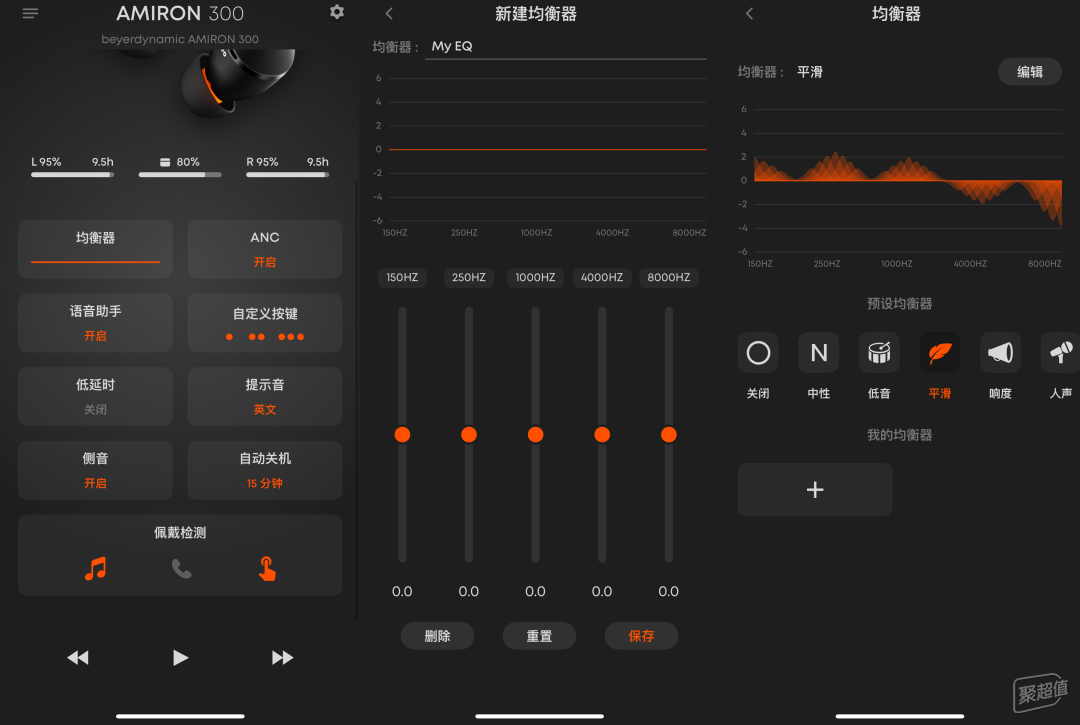The image size is (1080, 725).
Task: Skip to previous track
Action: 78,658
